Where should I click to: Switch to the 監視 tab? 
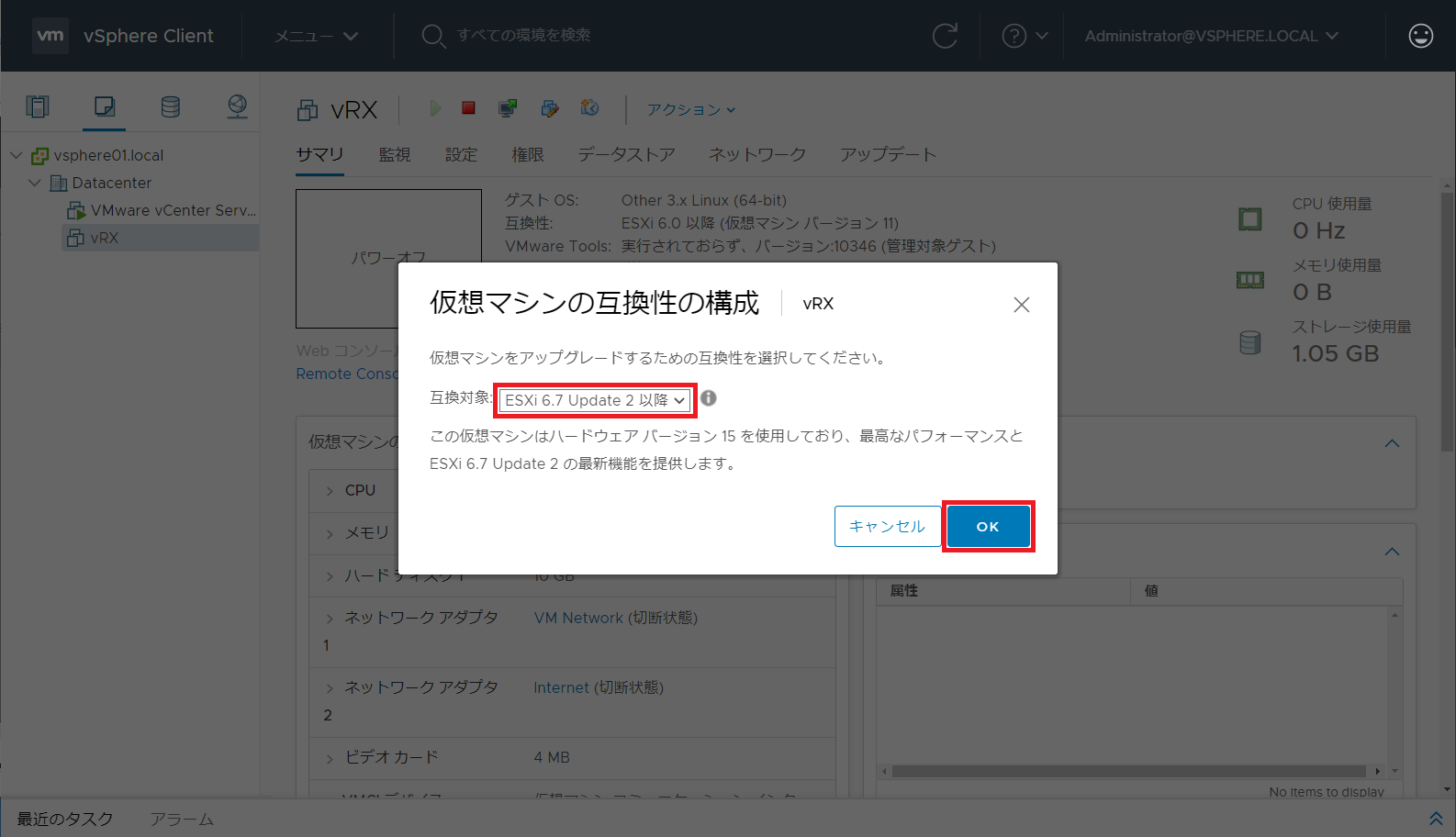pos(395,154)
